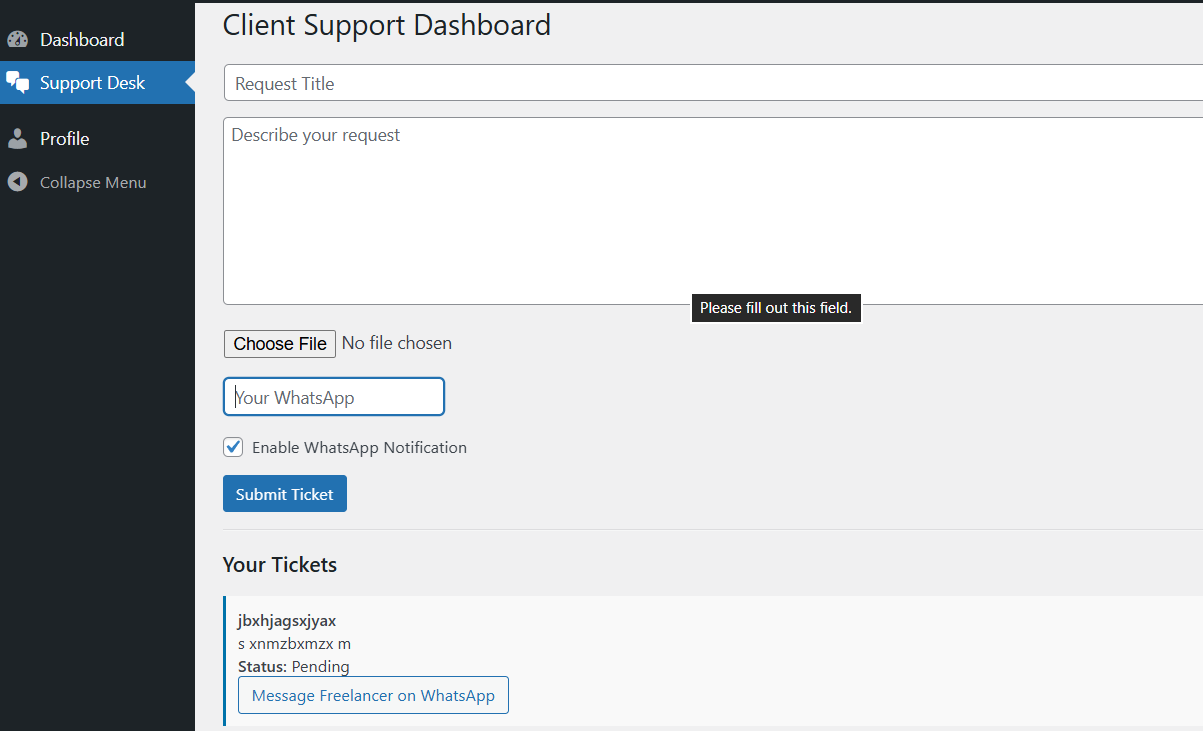The height and width of the screenshot is (731, 1203).
Task: Click the Support Desk chat bubbles icon
Action: click(17, 82)
